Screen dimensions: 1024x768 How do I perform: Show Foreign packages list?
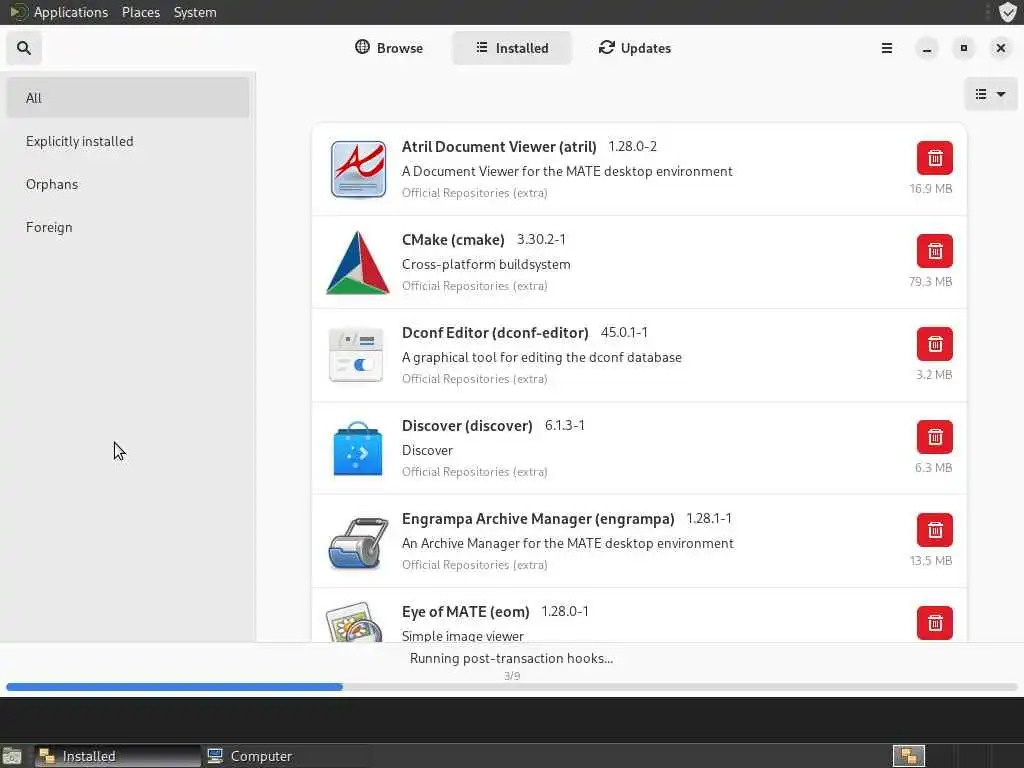(x=128, y=227)
